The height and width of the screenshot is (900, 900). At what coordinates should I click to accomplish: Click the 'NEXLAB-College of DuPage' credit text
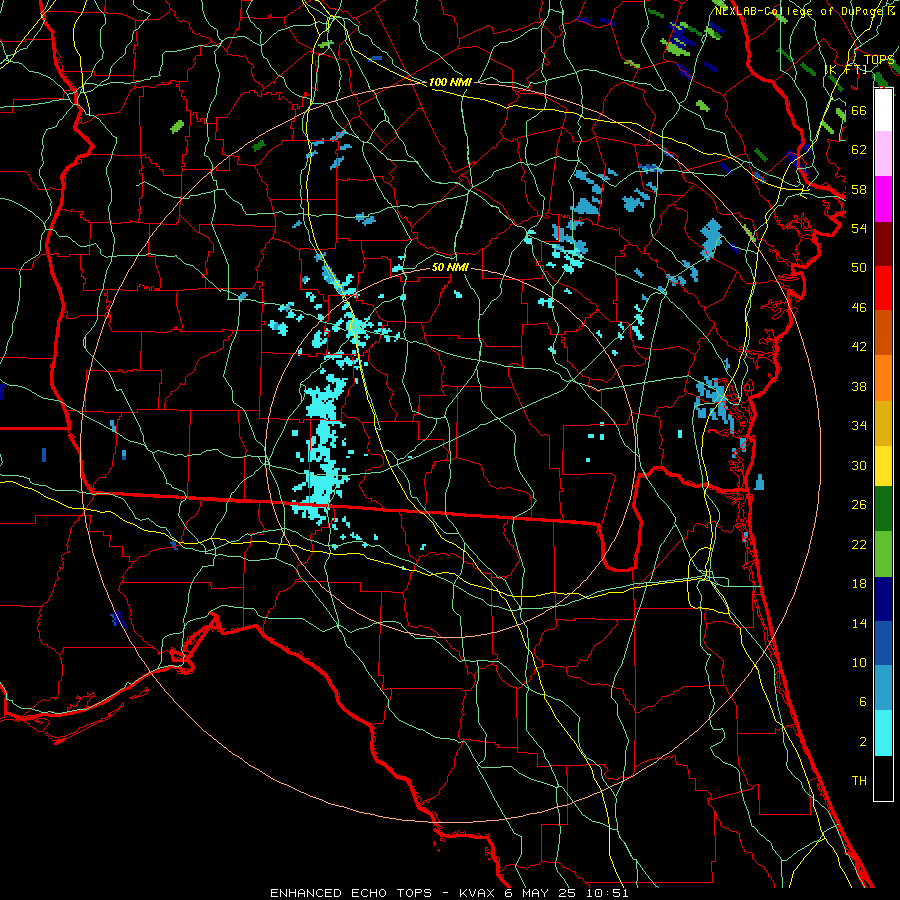pyautogui.click(x=800, y=11)
